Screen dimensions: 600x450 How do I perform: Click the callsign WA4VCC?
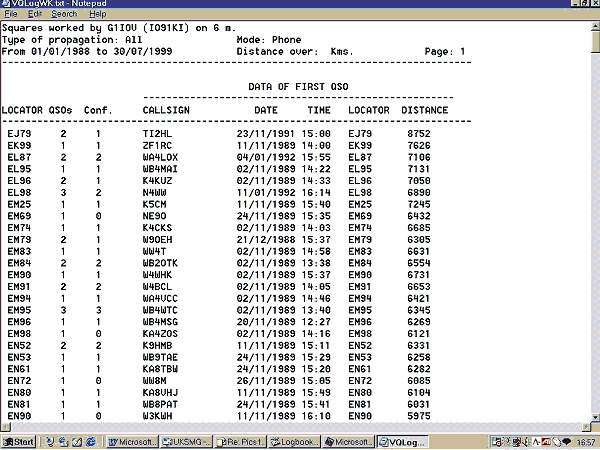point(160,298)
